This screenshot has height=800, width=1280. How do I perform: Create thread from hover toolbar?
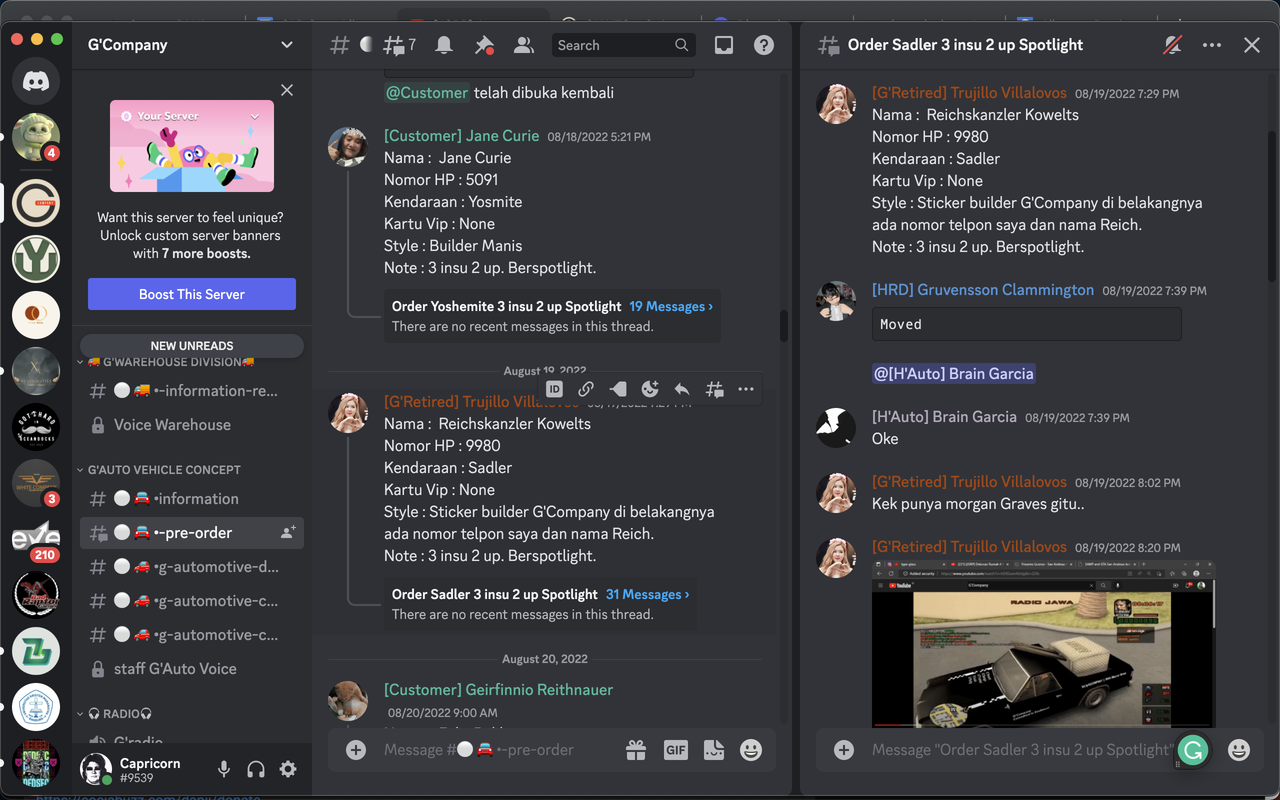714,389
